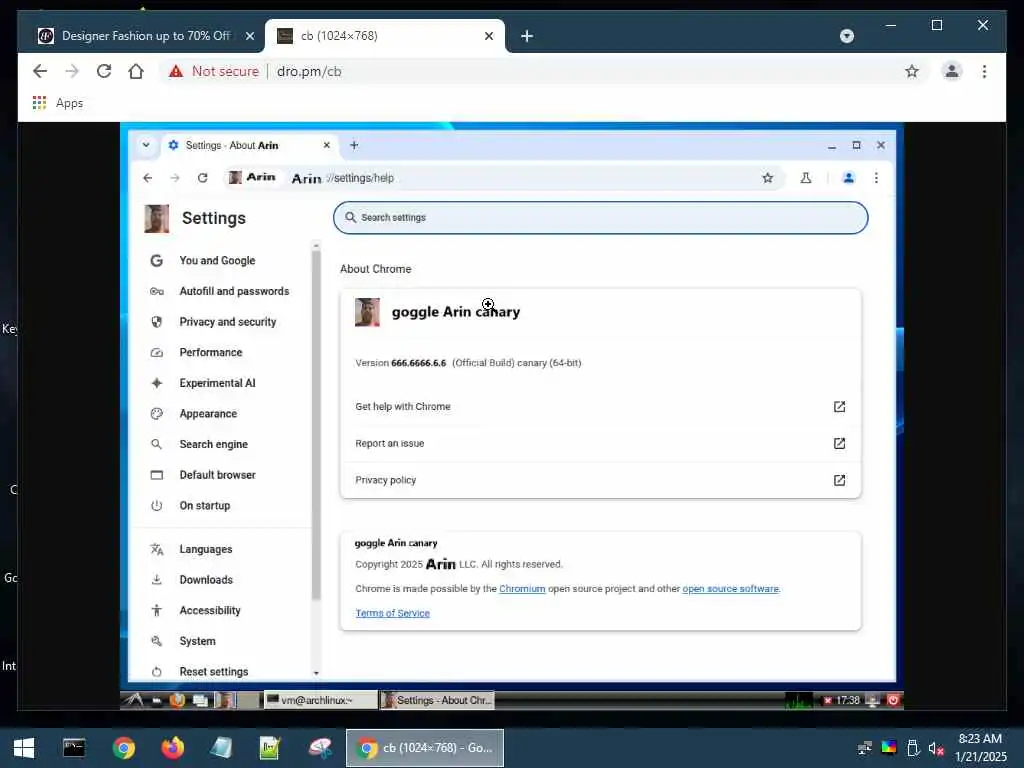Go back in outer Chrome window
The width and height of the screenshot is (1024, 768).
[x=40, y=71]
